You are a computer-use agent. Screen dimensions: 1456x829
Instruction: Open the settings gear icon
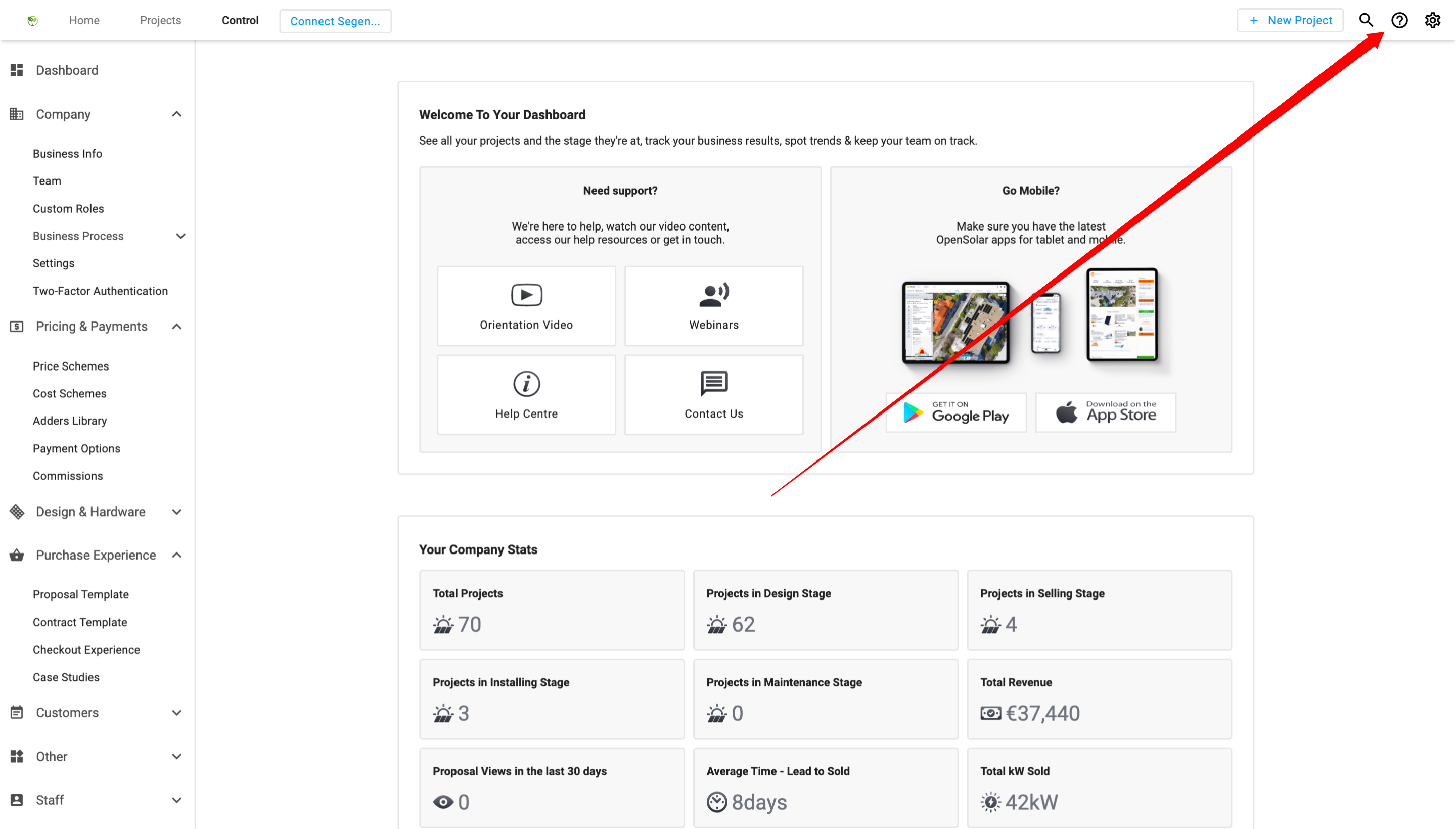point(1432,21)
